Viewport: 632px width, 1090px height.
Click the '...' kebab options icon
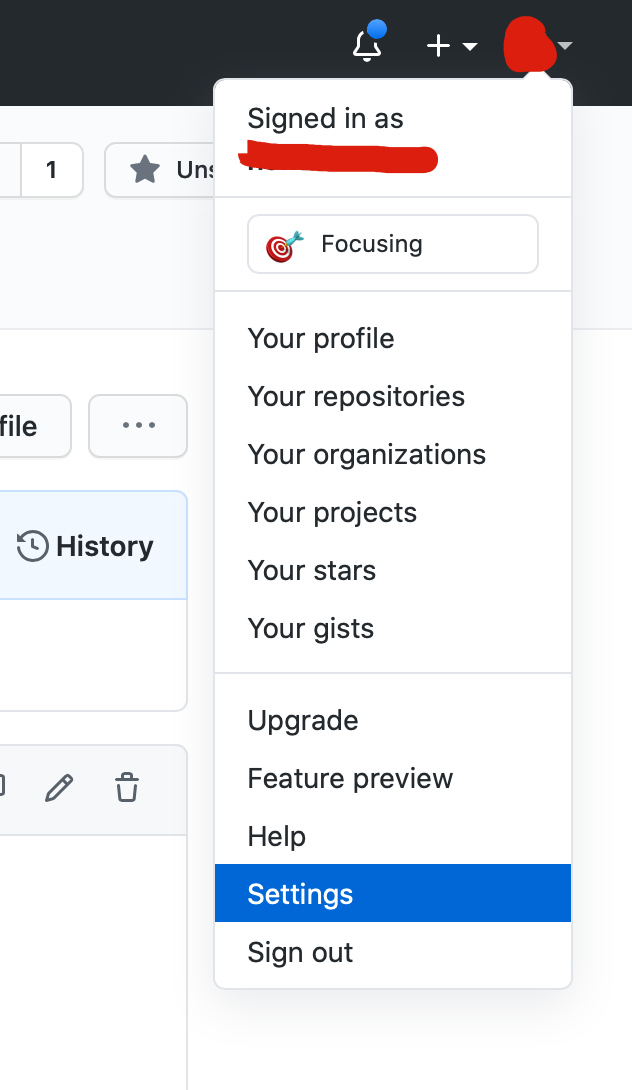[137, 426]
